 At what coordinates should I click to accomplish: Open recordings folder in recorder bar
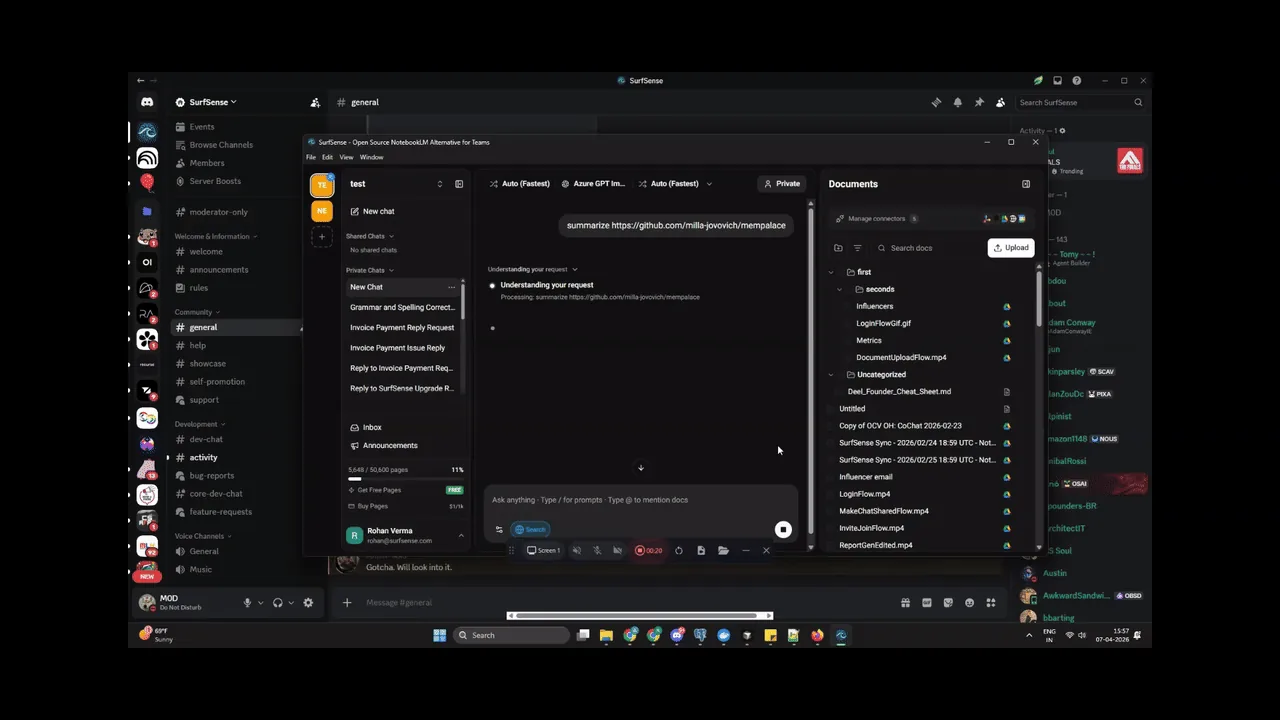click(723, 550)
